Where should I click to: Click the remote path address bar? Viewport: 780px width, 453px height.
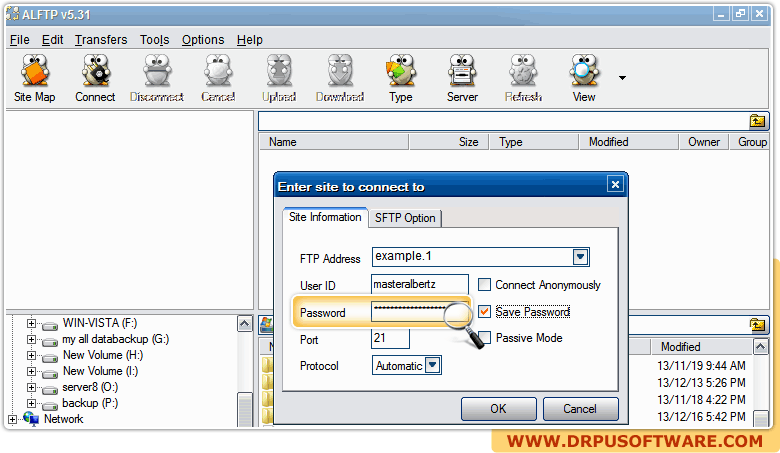click(504, 121)
